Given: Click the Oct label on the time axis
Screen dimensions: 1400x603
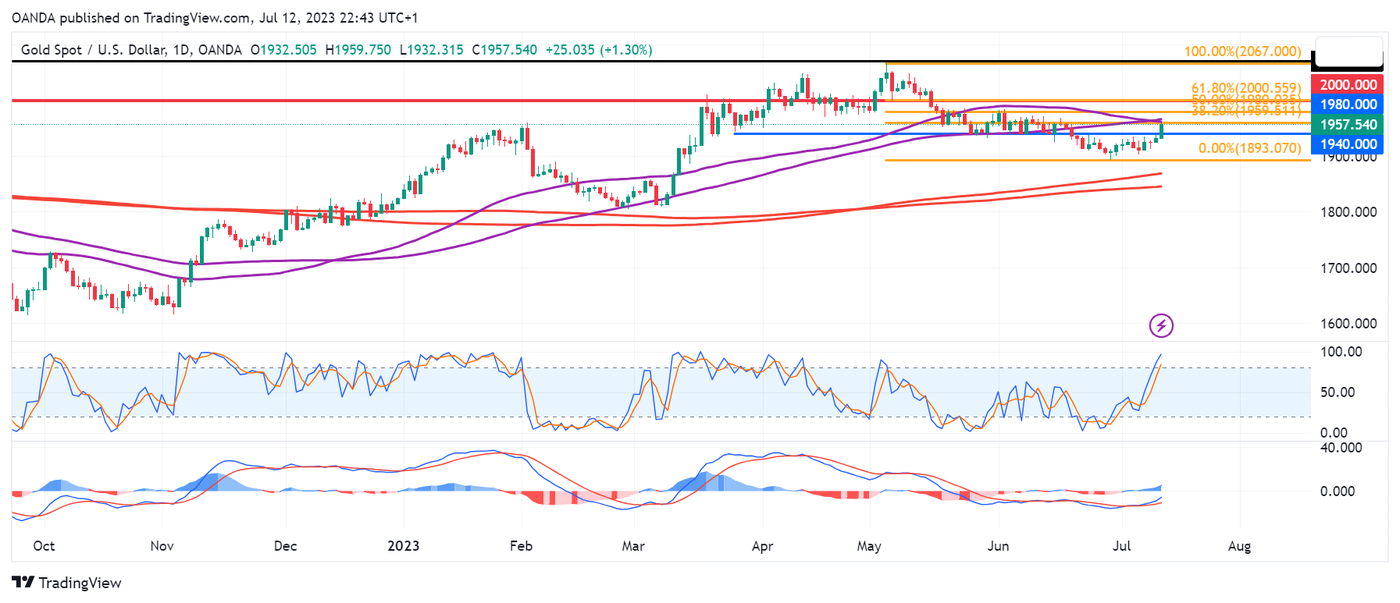Looking at the screenshot, I should (x=43, y=546).
